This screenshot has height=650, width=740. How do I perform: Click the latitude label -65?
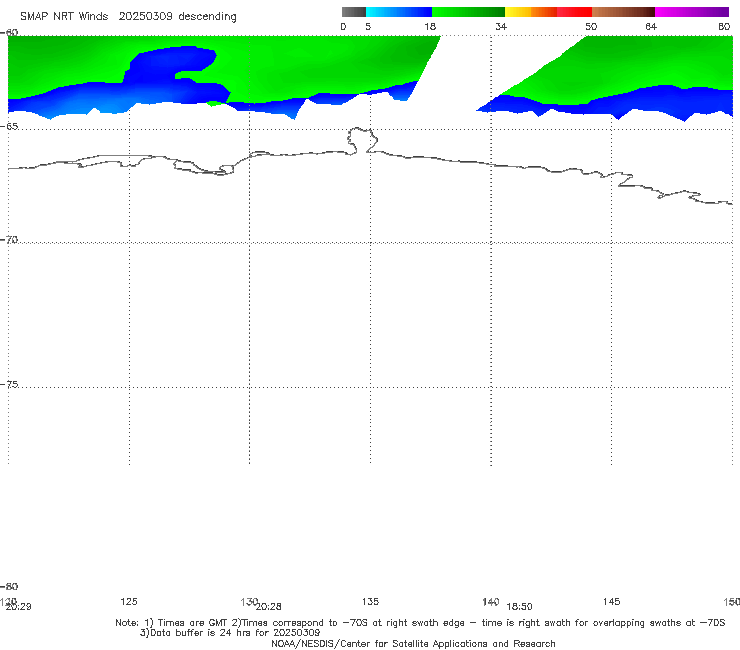click(9, 127)
